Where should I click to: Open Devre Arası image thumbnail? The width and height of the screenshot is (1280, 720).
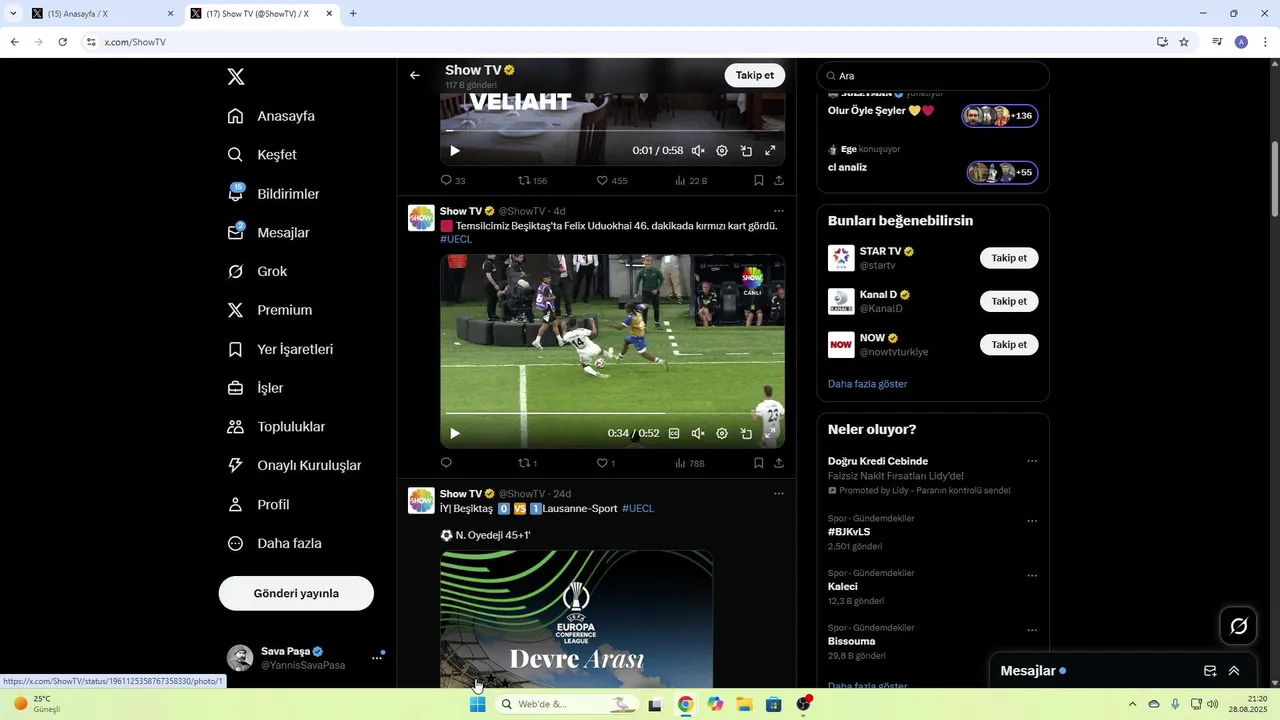pos(577,619)
